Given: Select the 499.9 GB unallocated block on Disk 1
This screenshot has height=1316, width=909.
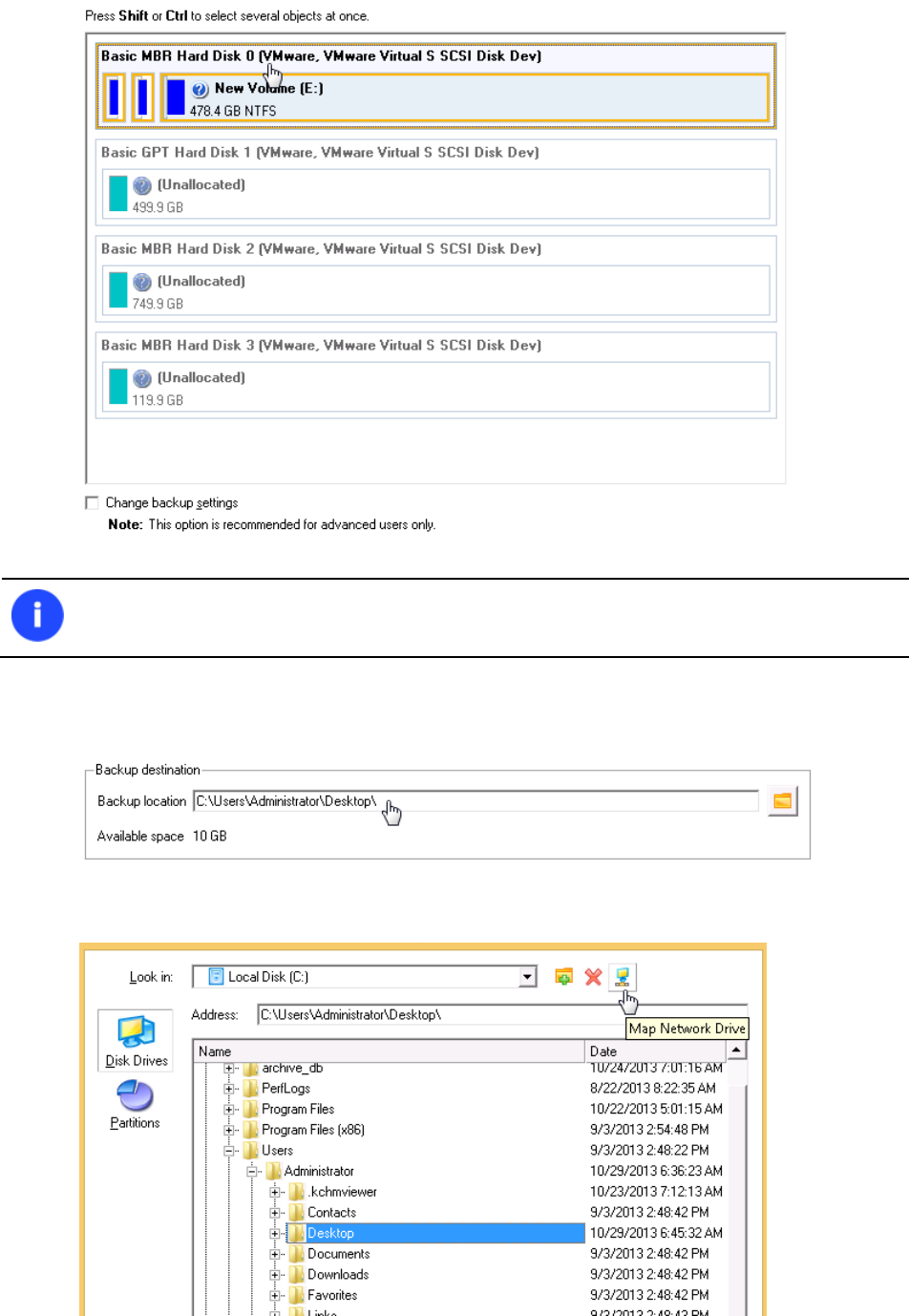Looking at the screenshot, I should pyautogui.click(x=435, y=195).
